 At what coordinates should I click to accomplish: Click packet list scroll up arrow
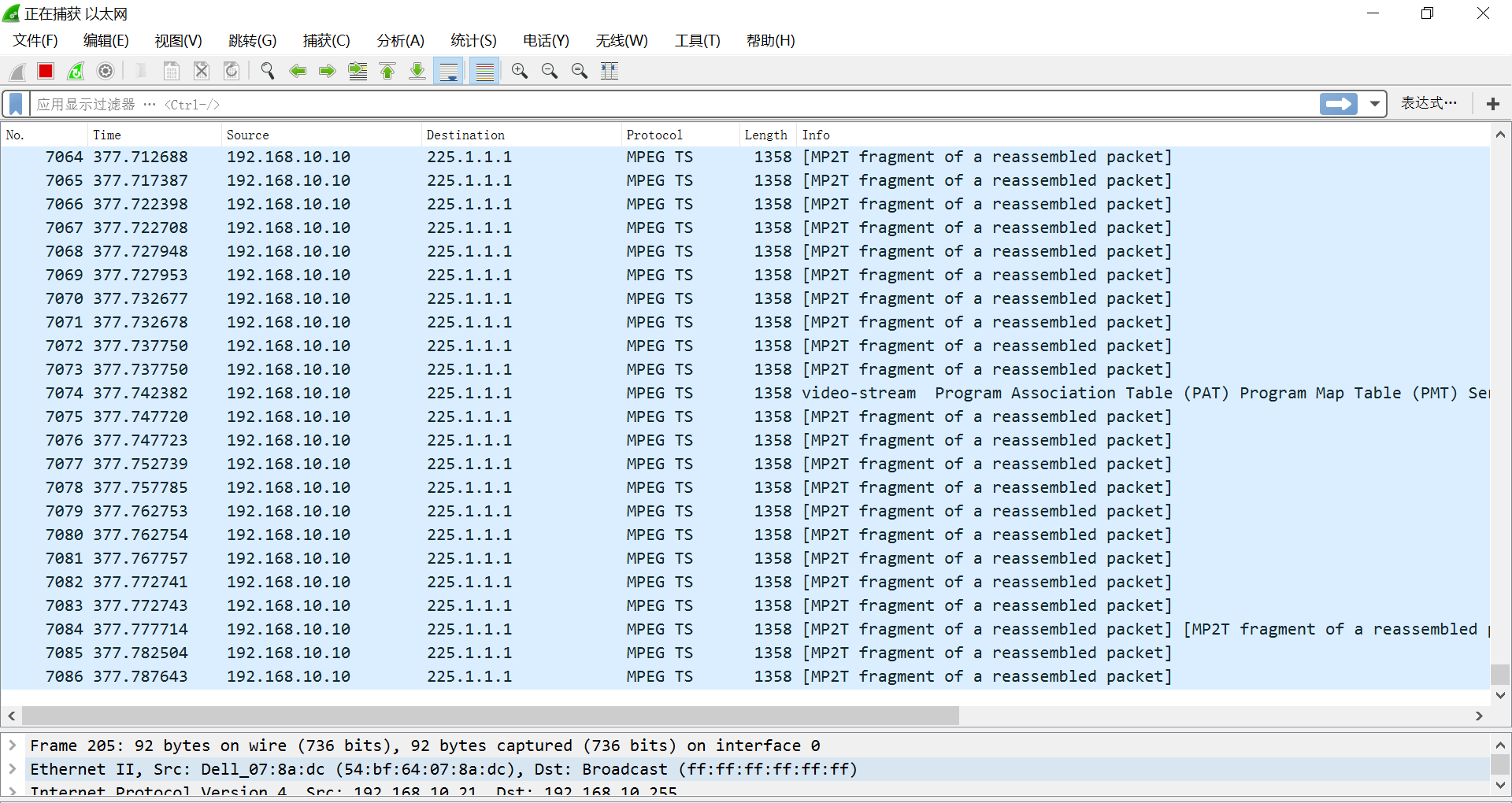[x=1500, y=135]
